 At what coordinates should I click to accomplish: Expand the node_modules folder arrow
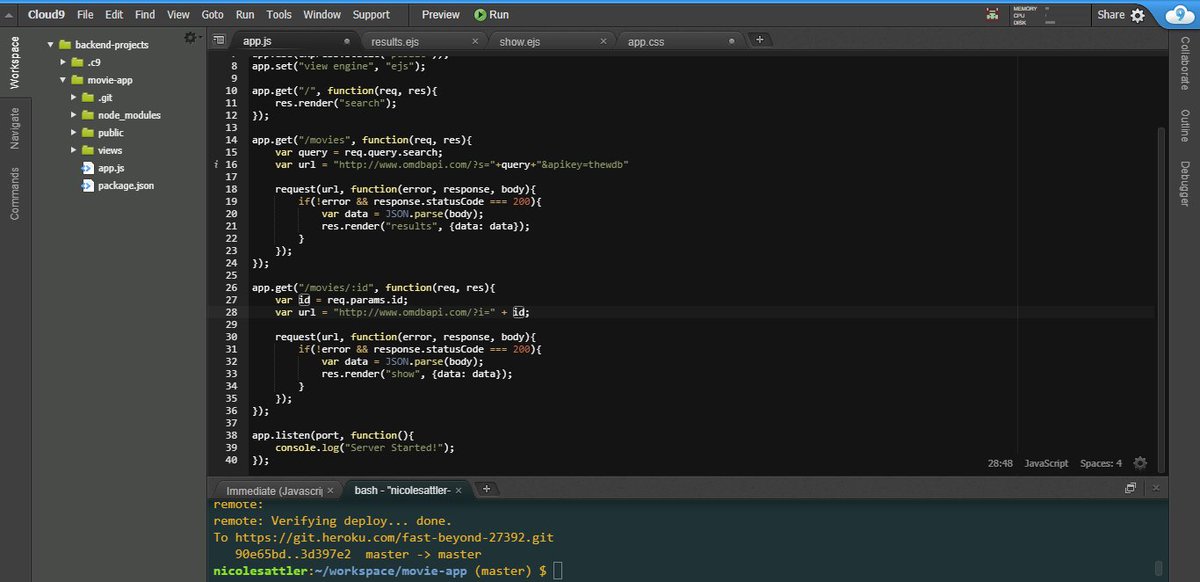pos(75,115)
